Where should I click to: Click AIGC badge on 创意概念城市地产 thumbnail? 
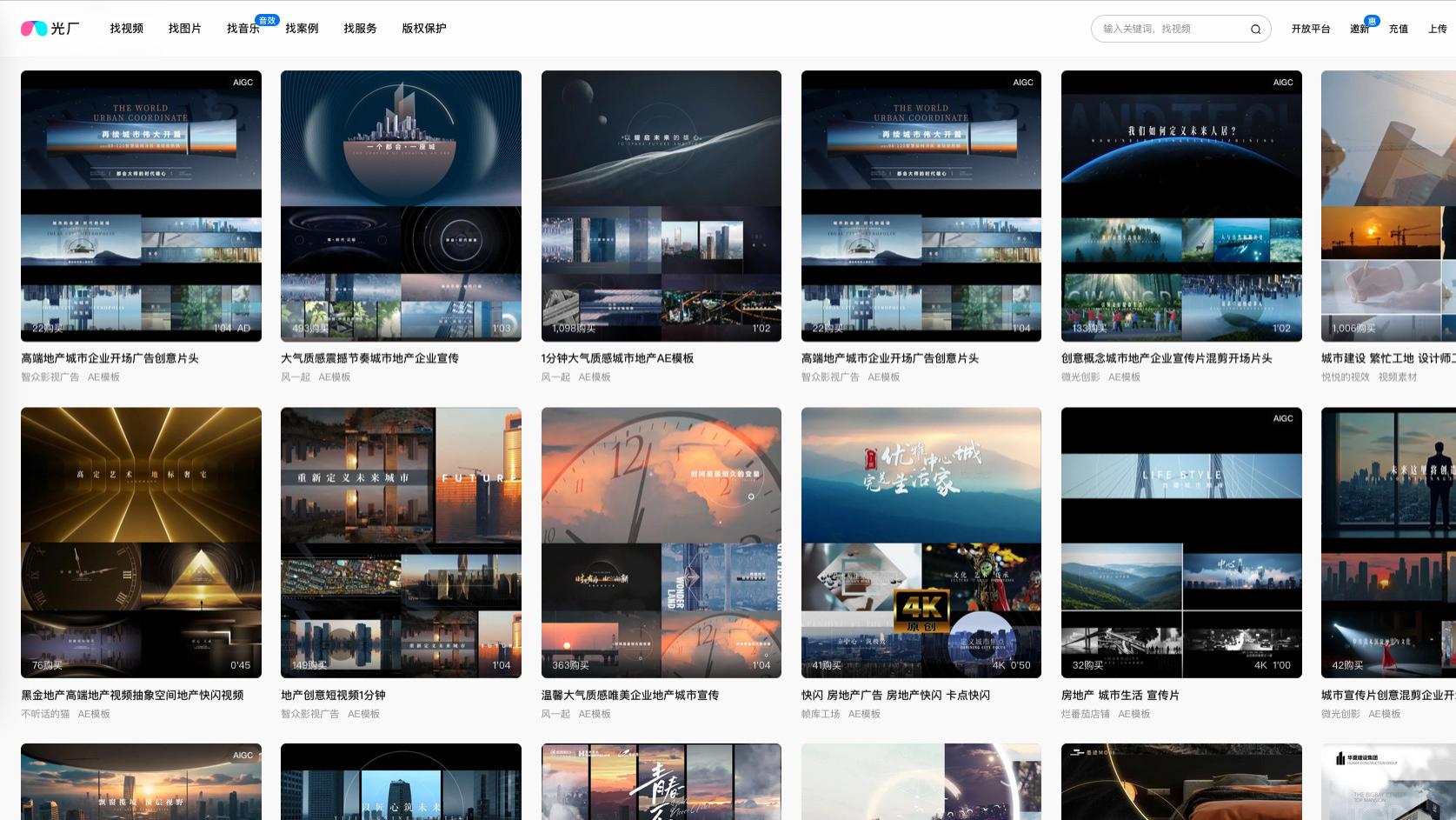coord(1283,83)
